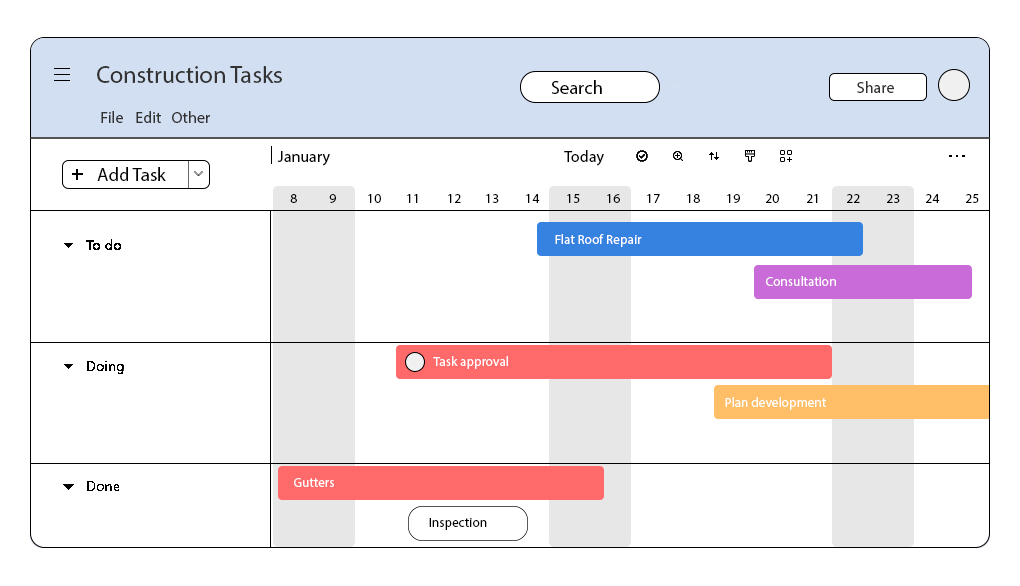This screenshot has width=1020, height=586.
Task: Click the sort arrows icon
Action: [x=714, y=156]
